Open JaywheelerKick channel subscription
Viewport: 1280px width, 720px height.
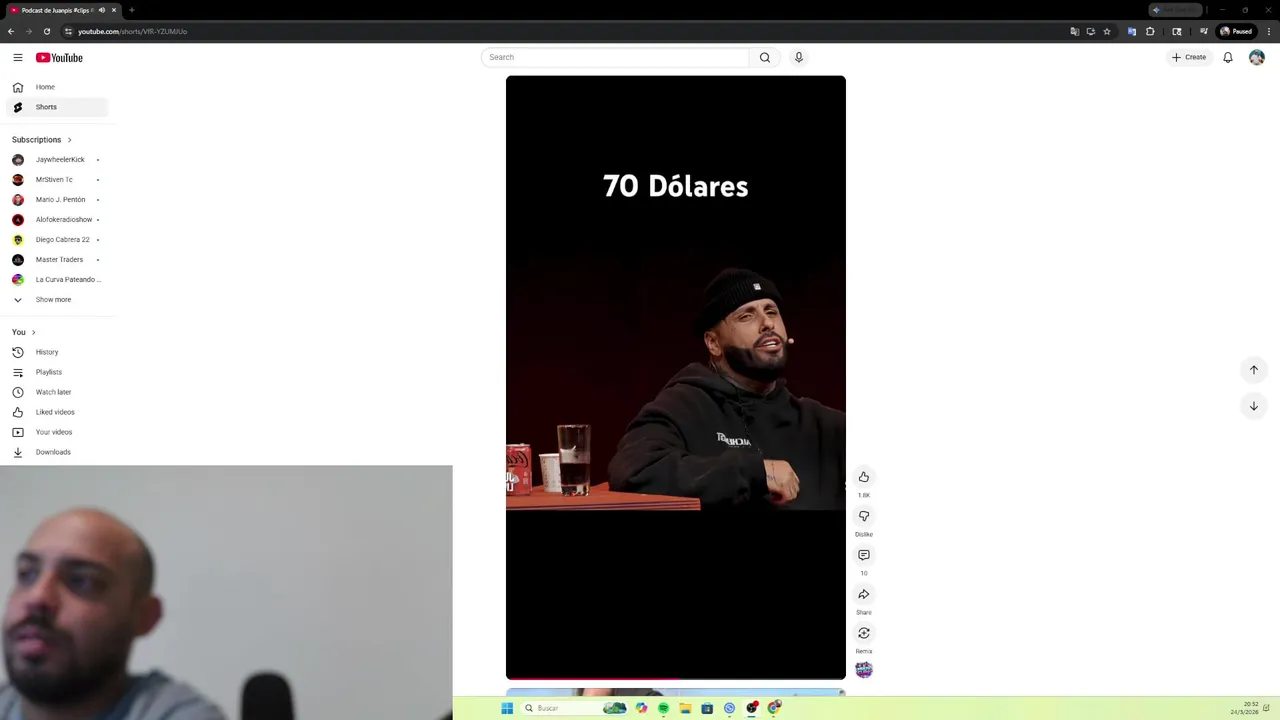(57, 160)
